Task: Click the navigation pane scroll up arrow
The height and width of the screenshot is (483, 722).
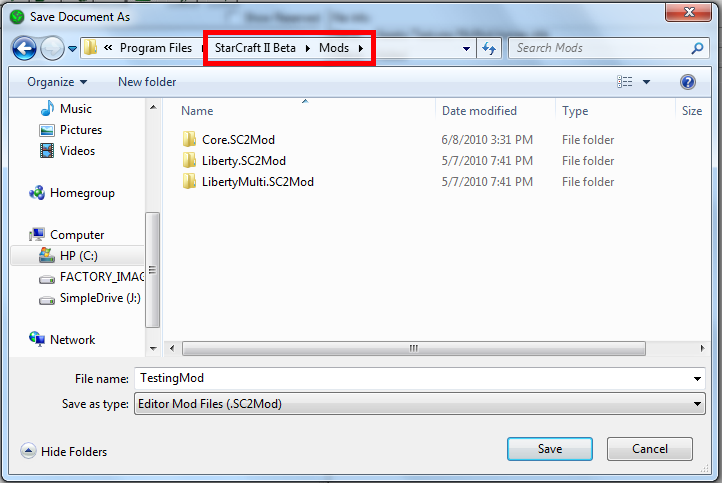Action: [153, 108]
